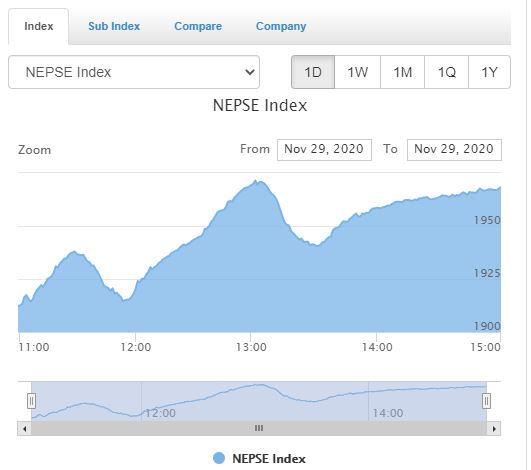
Task: Grab the right navigator range handle
Action: coord(487,401)
